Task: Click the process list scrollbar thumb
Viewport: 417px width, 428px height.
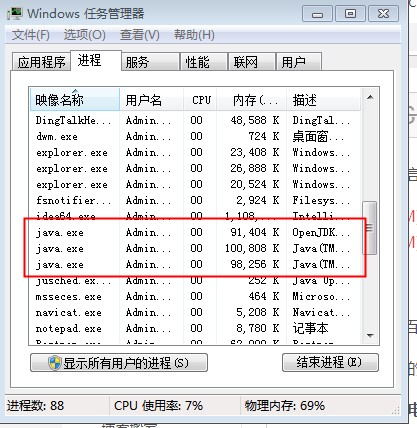Action: pos(370,228)
